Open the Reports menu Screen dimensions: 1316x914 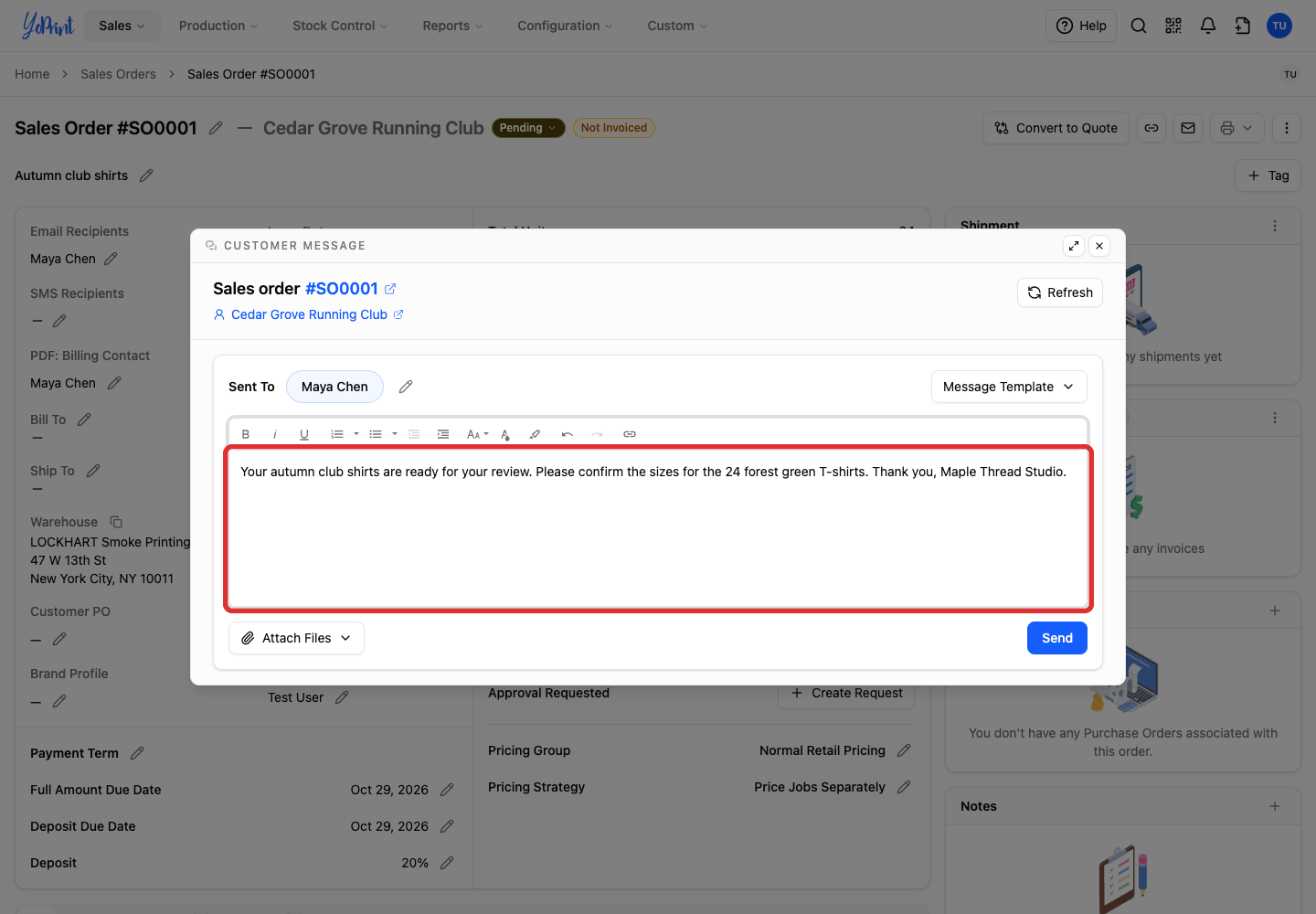[452, 26]
